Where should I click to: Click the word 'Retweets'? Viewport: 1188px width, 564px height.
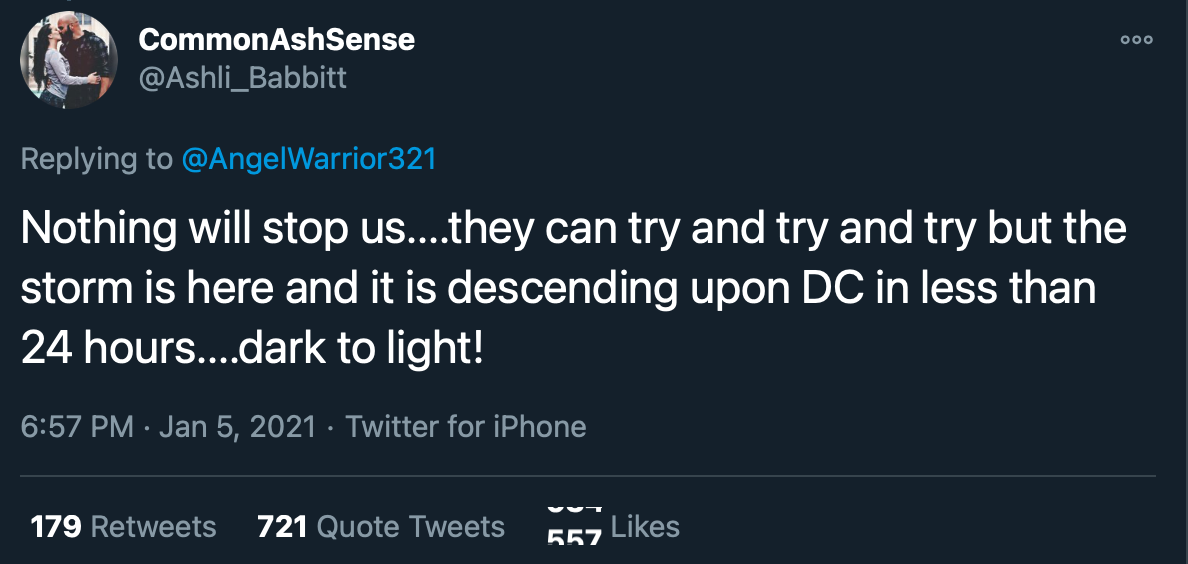tap(154, 527)
